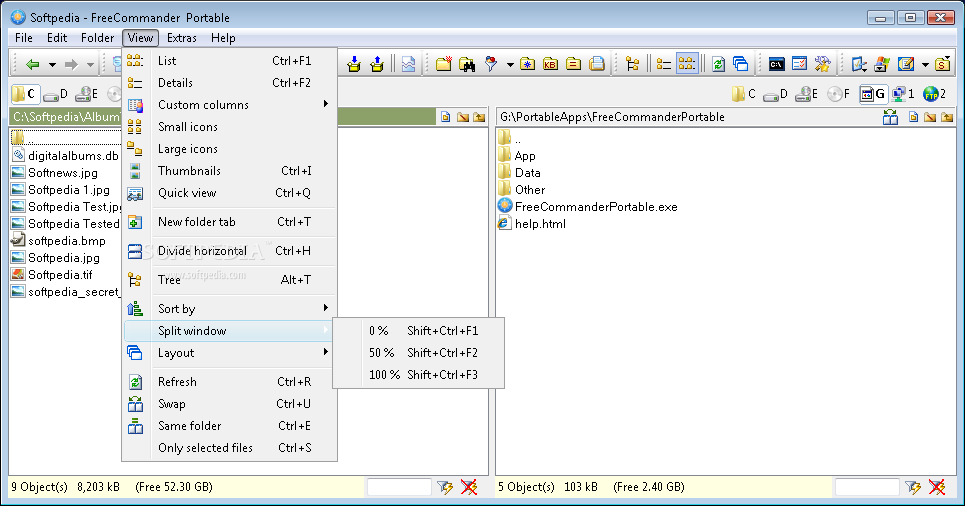
Task: Click the folder tree toolbar icon
Action: pos(632,64)
